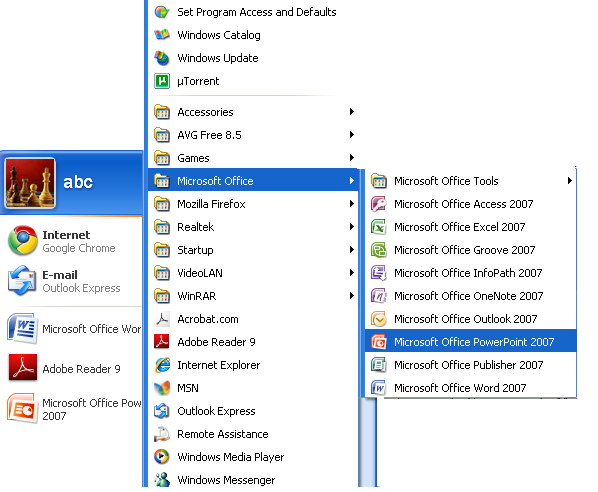Click the chess user account picture
598x492 pixels.
pyautogui.click(x=30, y=183)
